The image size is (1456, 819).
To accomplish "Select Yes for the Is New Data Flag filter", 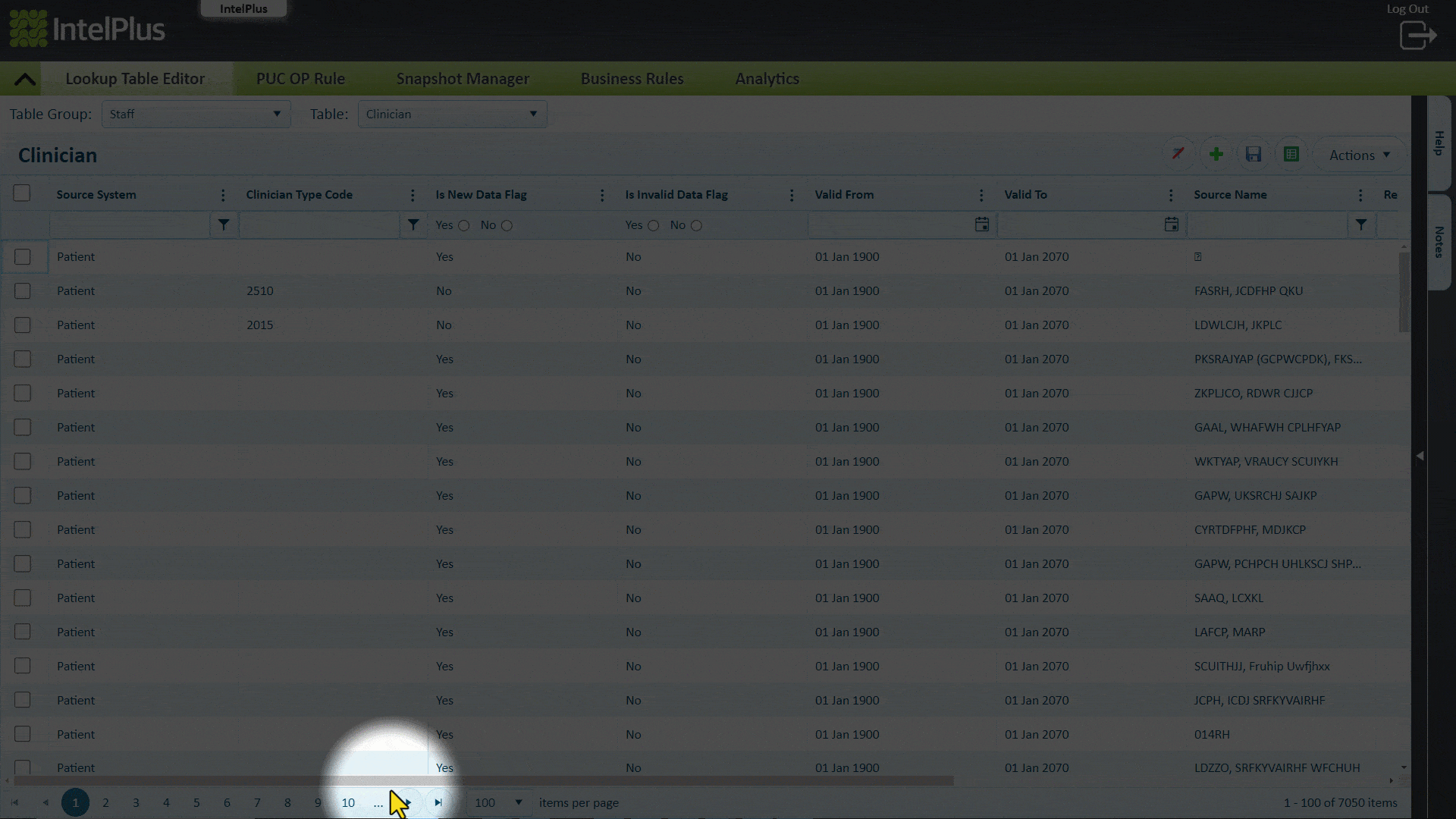I will (464, 226).
